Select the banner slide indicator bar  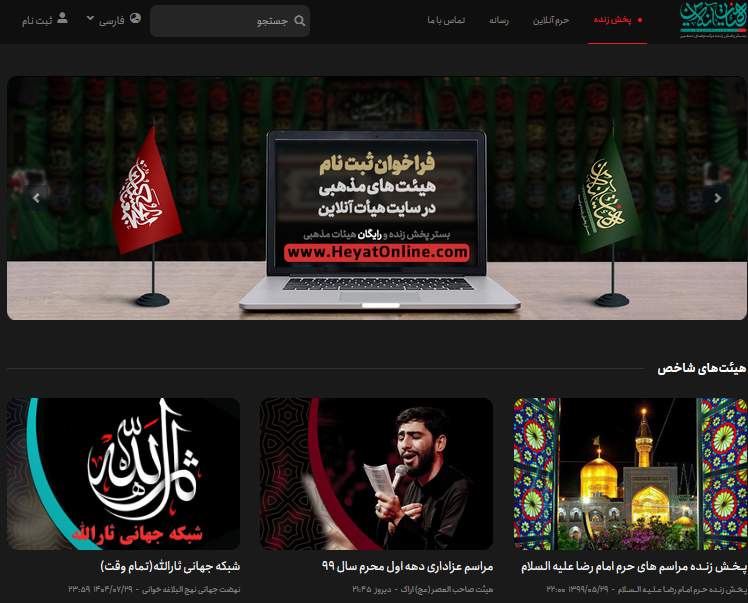click(x=380, y=305)
